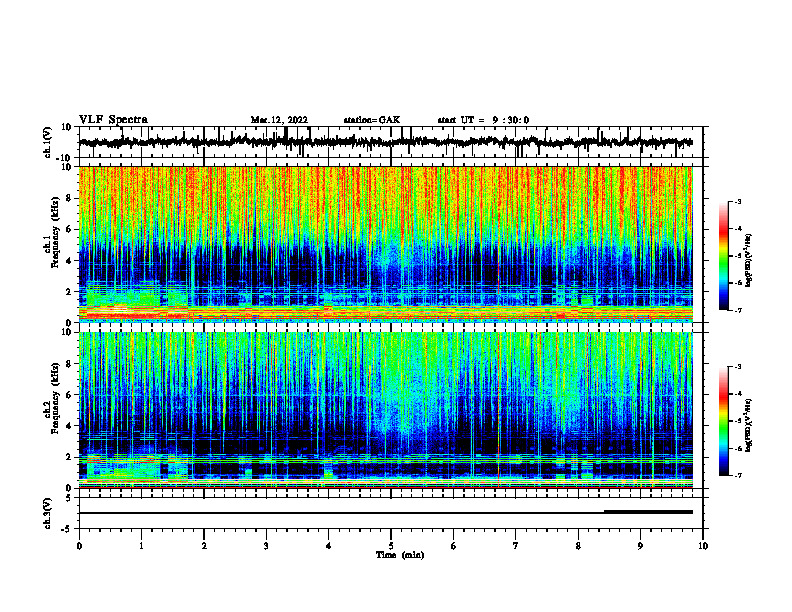Click the "Mar.12, 2022" date label
Viewport: 792px width, 612px height.
tap(279, 120)
